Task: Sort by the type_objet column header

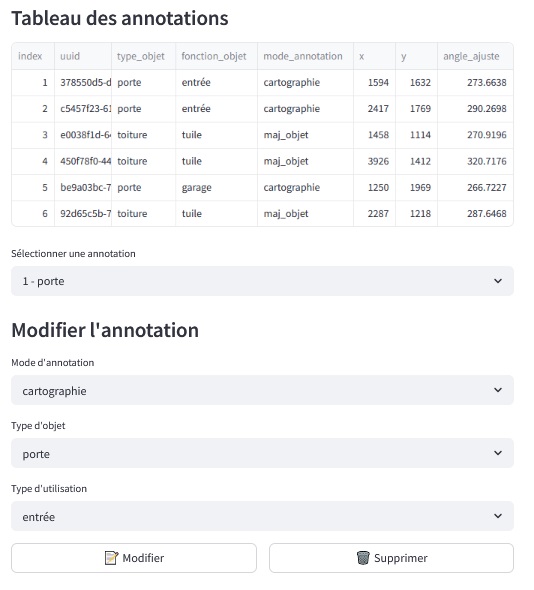Action: pos(143,56)
